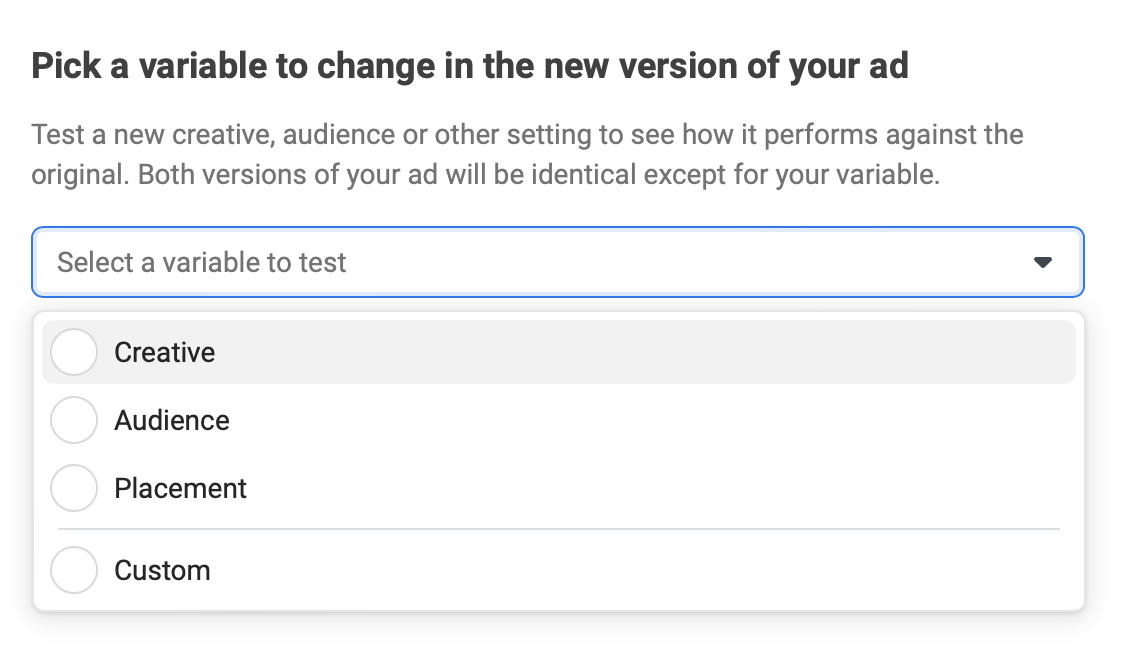The width and height of the screenshot is (1136, 662).
Task: Select the Placement radio circle
Action: point(74,488)
